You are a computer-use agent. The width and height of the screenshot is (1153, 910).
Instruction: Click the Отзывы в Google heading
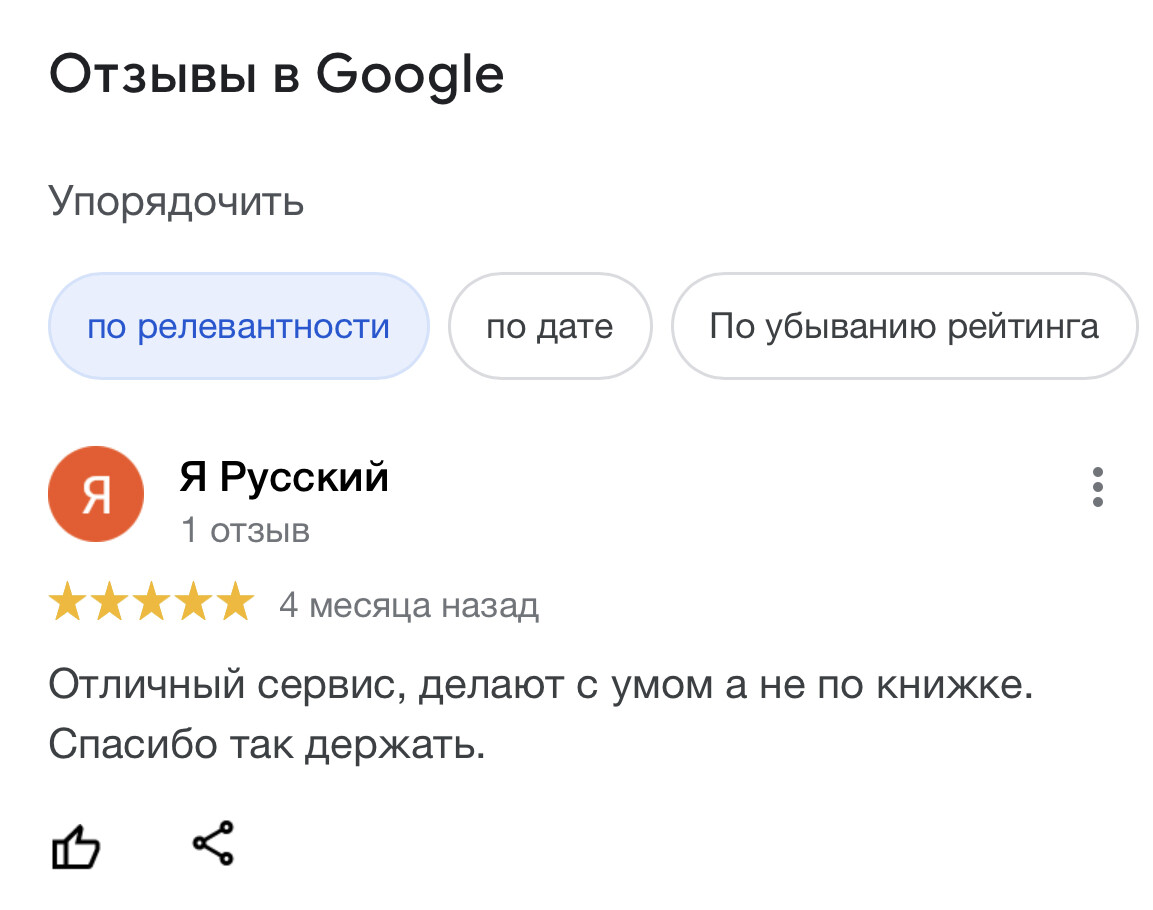276,75
